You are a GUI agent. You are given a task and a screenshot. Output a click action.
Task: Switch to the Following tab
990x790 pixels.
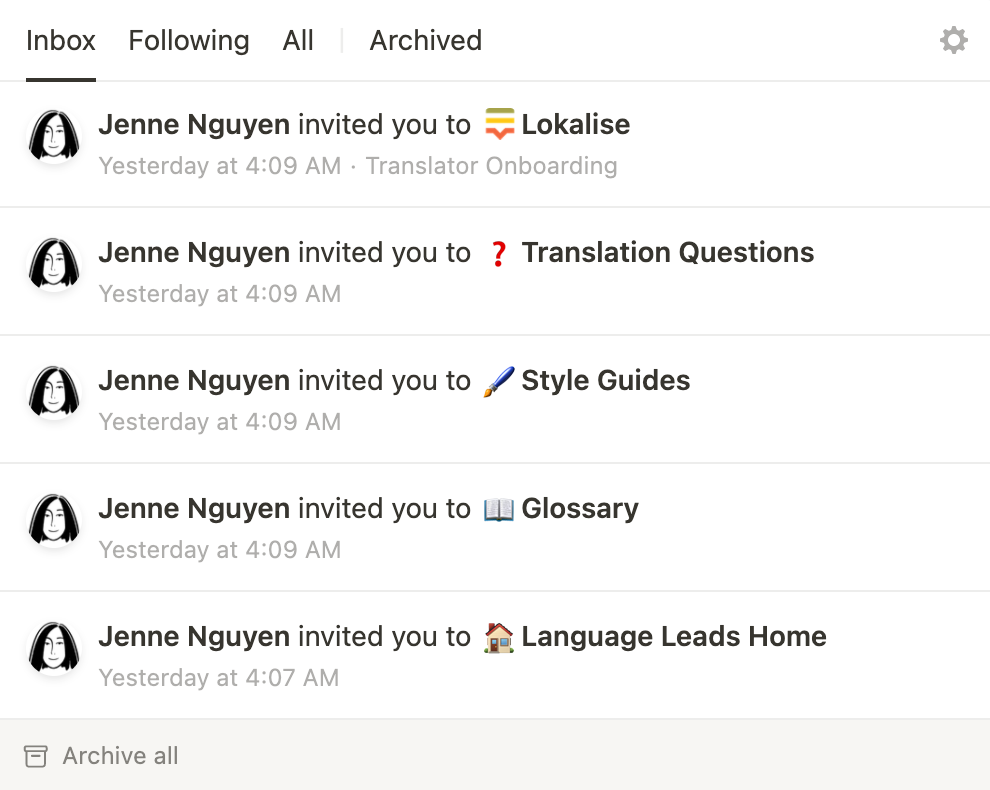[x=189, y=40]
